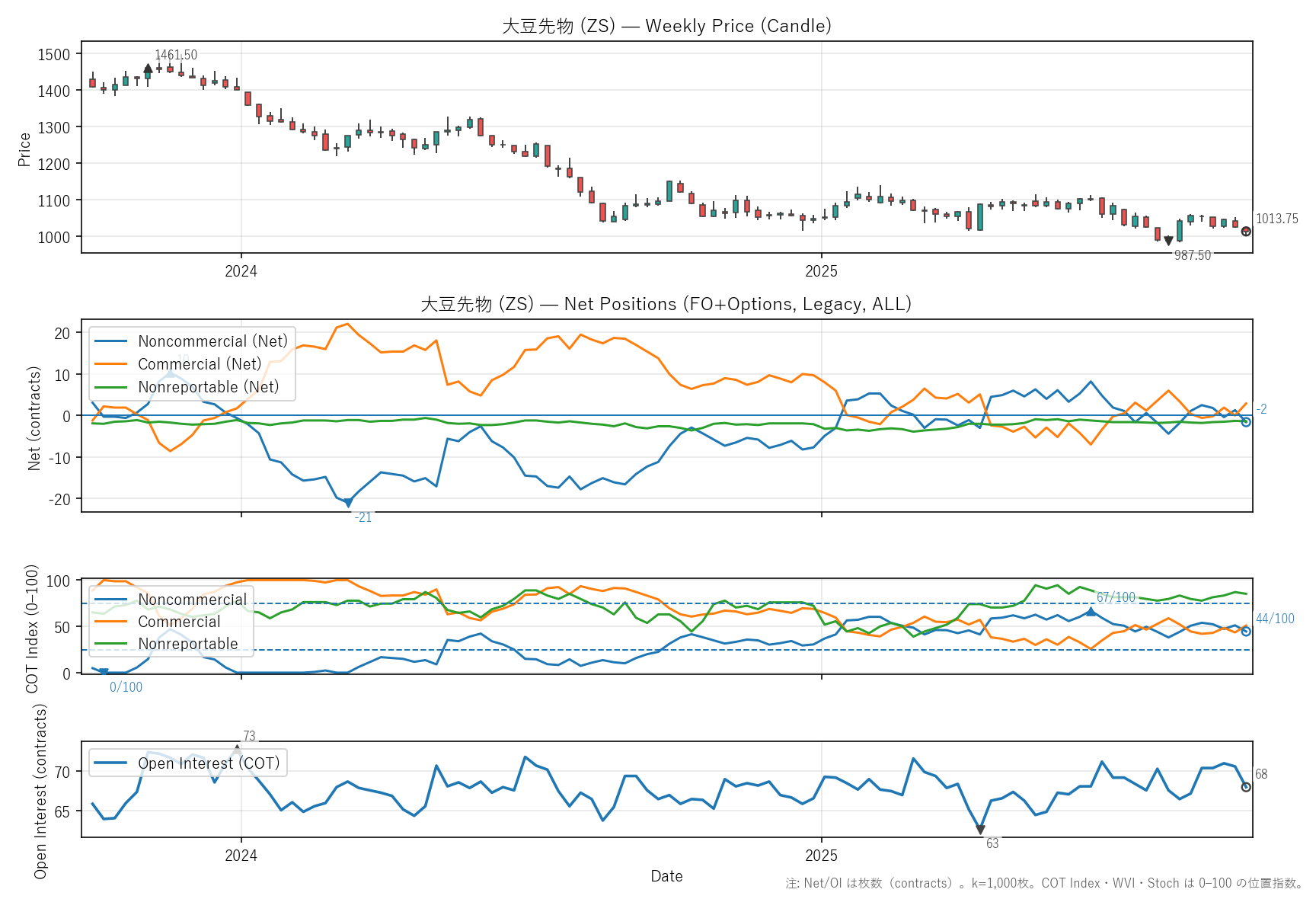Click the open interest peak marker at 73

pos(238,748)
